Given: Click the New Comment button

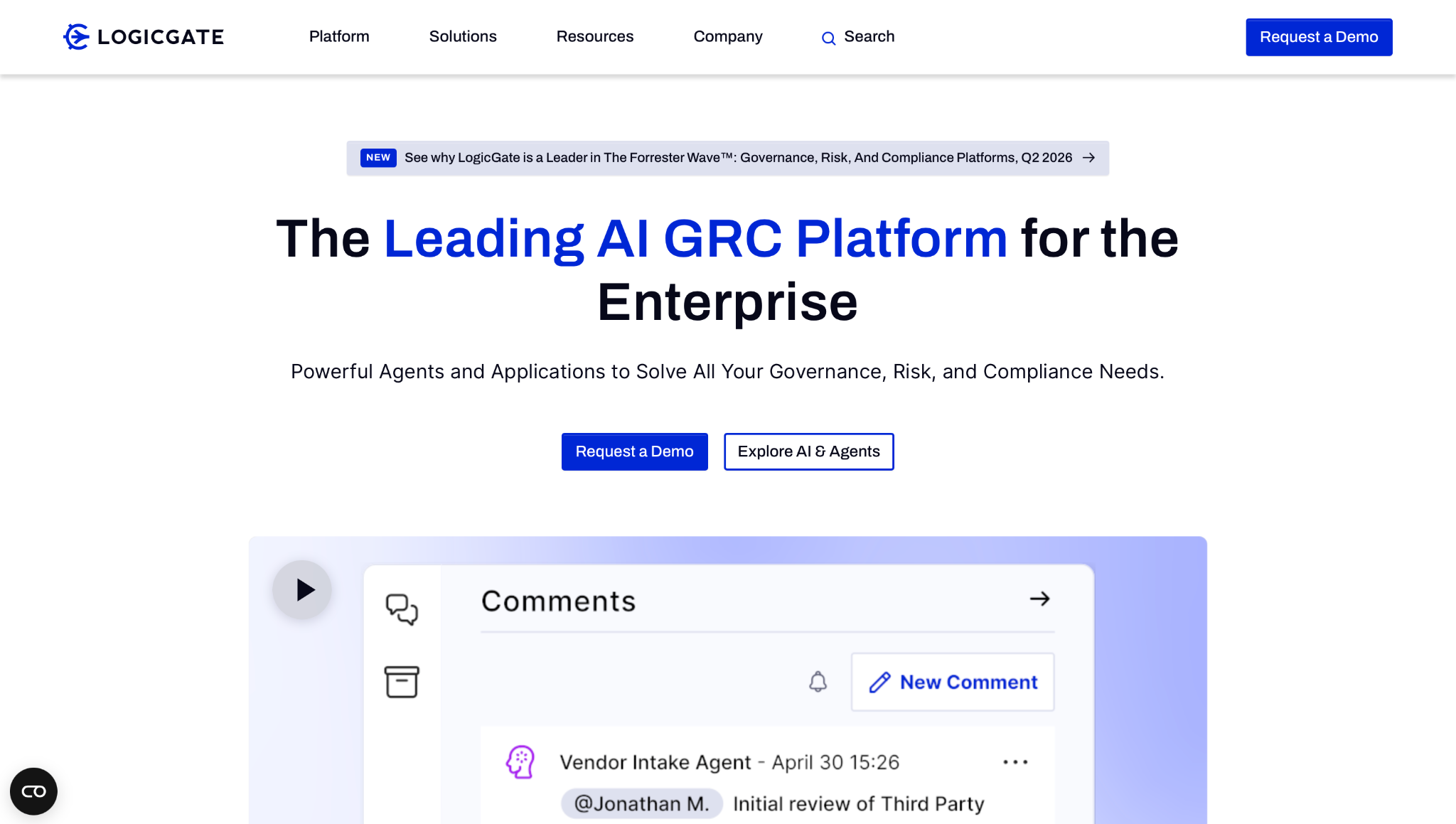Looking at the screenshot, I should tap(953, 682).
